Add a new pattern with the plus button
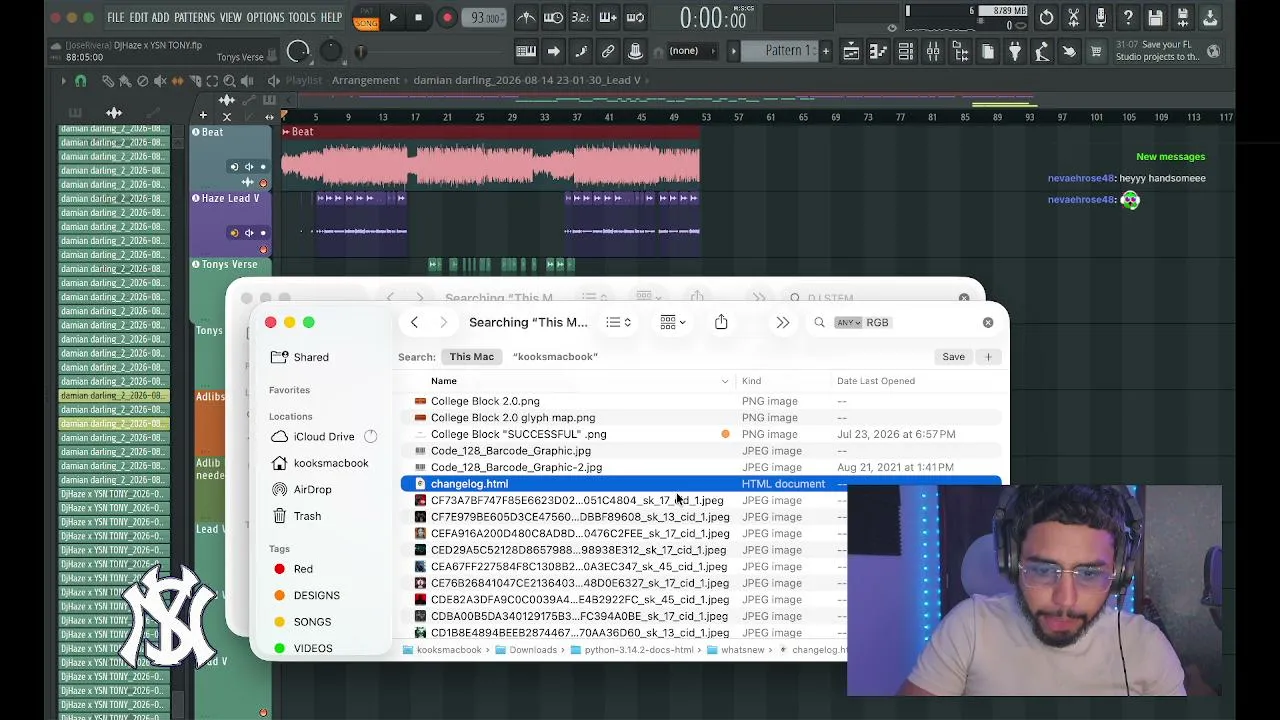This screenshot has height=720, width=1280. (x=825, y=51)
